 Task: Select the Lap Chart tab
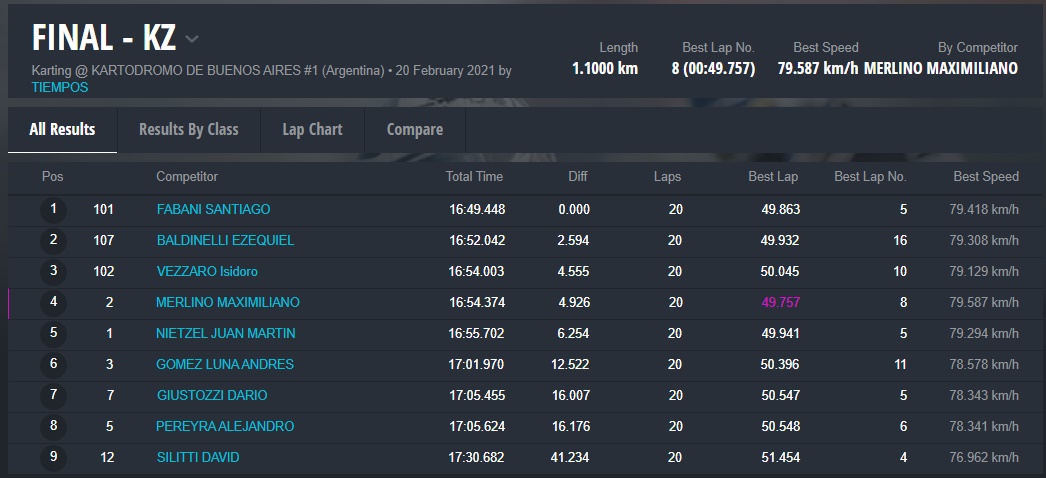click(312, 129)
